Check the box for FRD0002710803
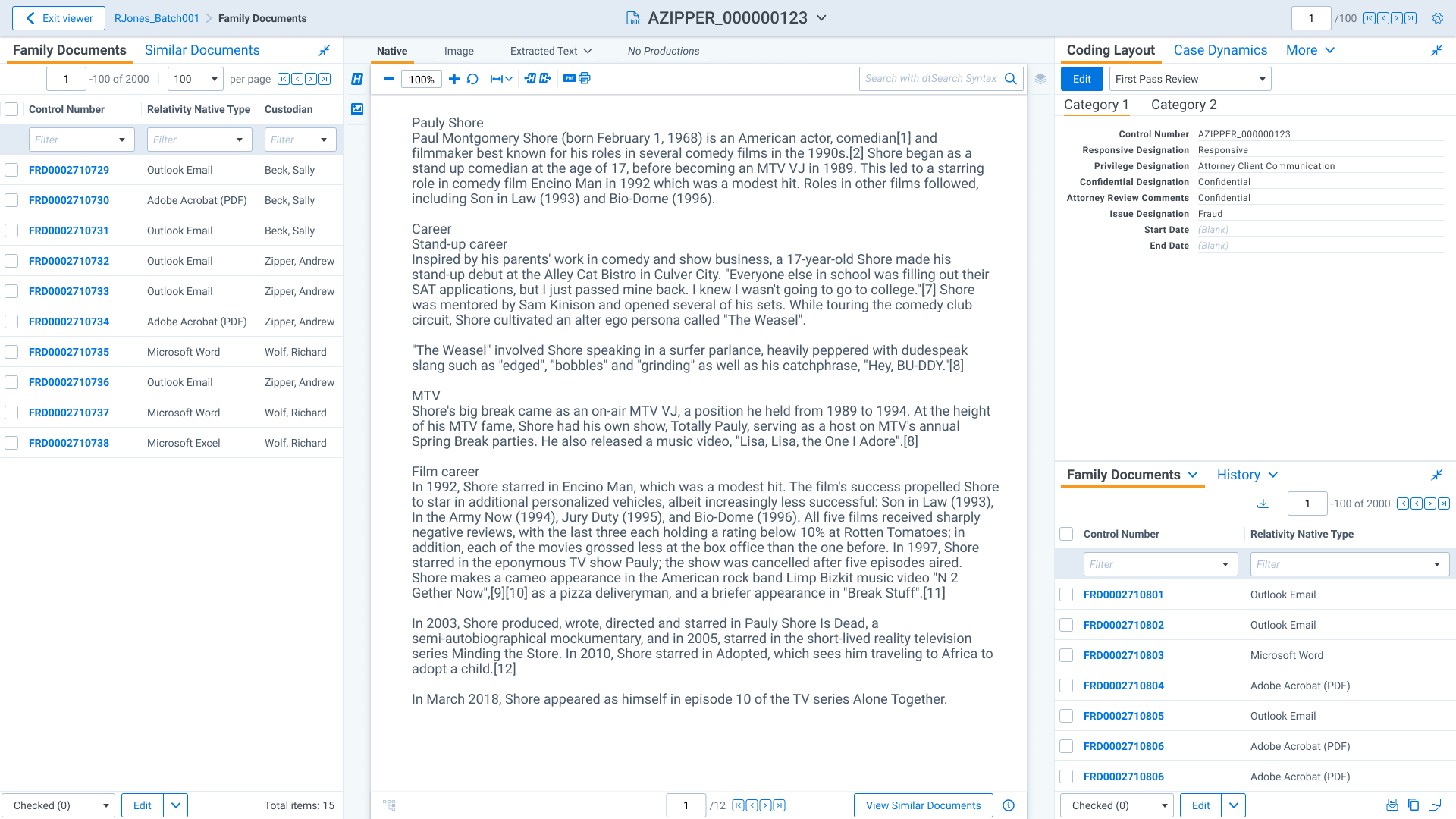This screenshot has width=1456, height=819. coord(1066,655)
